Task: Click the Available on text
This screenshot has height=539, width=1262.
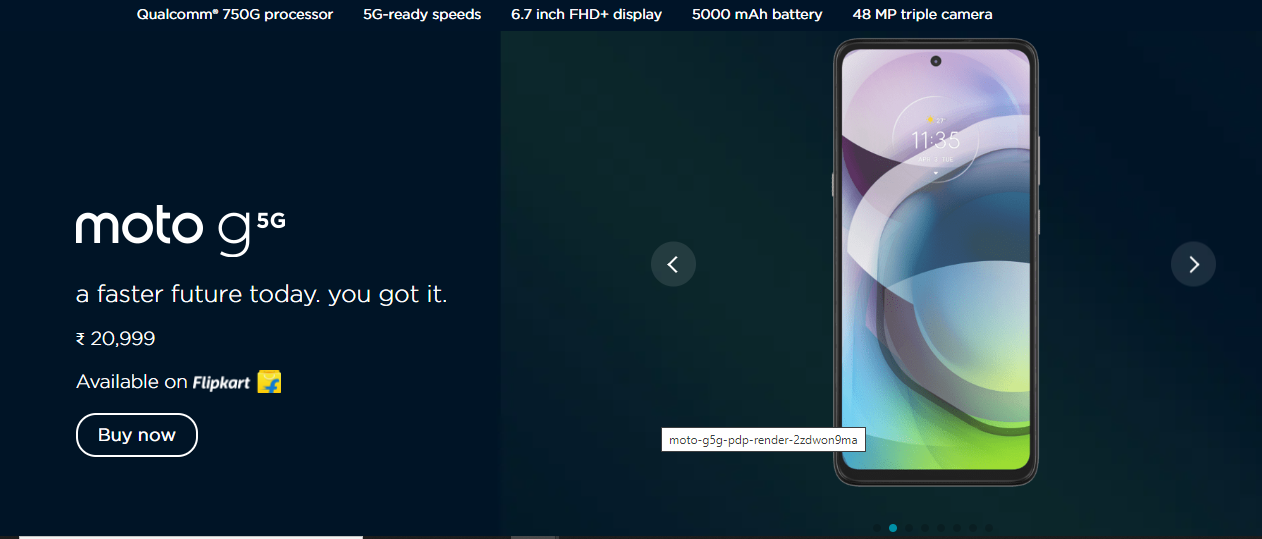Action: click(x=132, y=382)
